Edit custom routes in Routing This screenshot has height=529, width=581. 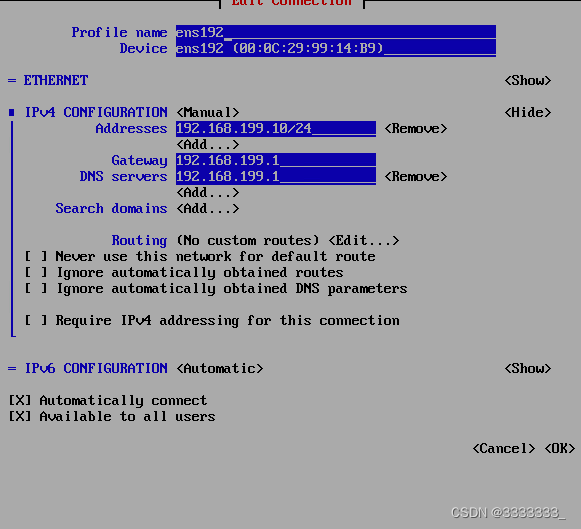(364, 240)
